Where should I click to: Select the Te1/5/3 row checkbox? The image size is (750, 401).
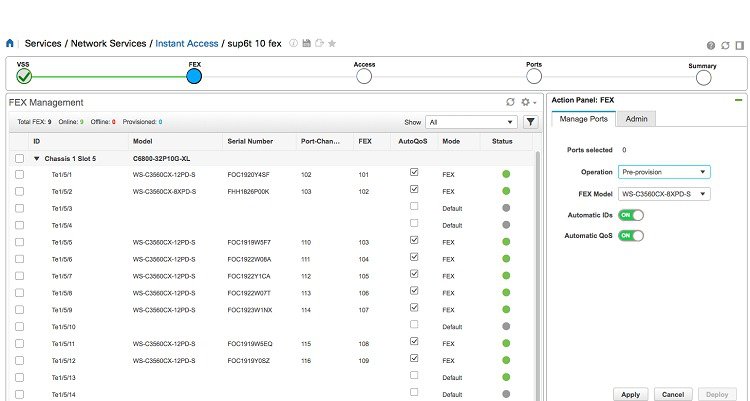pyautogui.click(x=19, y=208)
